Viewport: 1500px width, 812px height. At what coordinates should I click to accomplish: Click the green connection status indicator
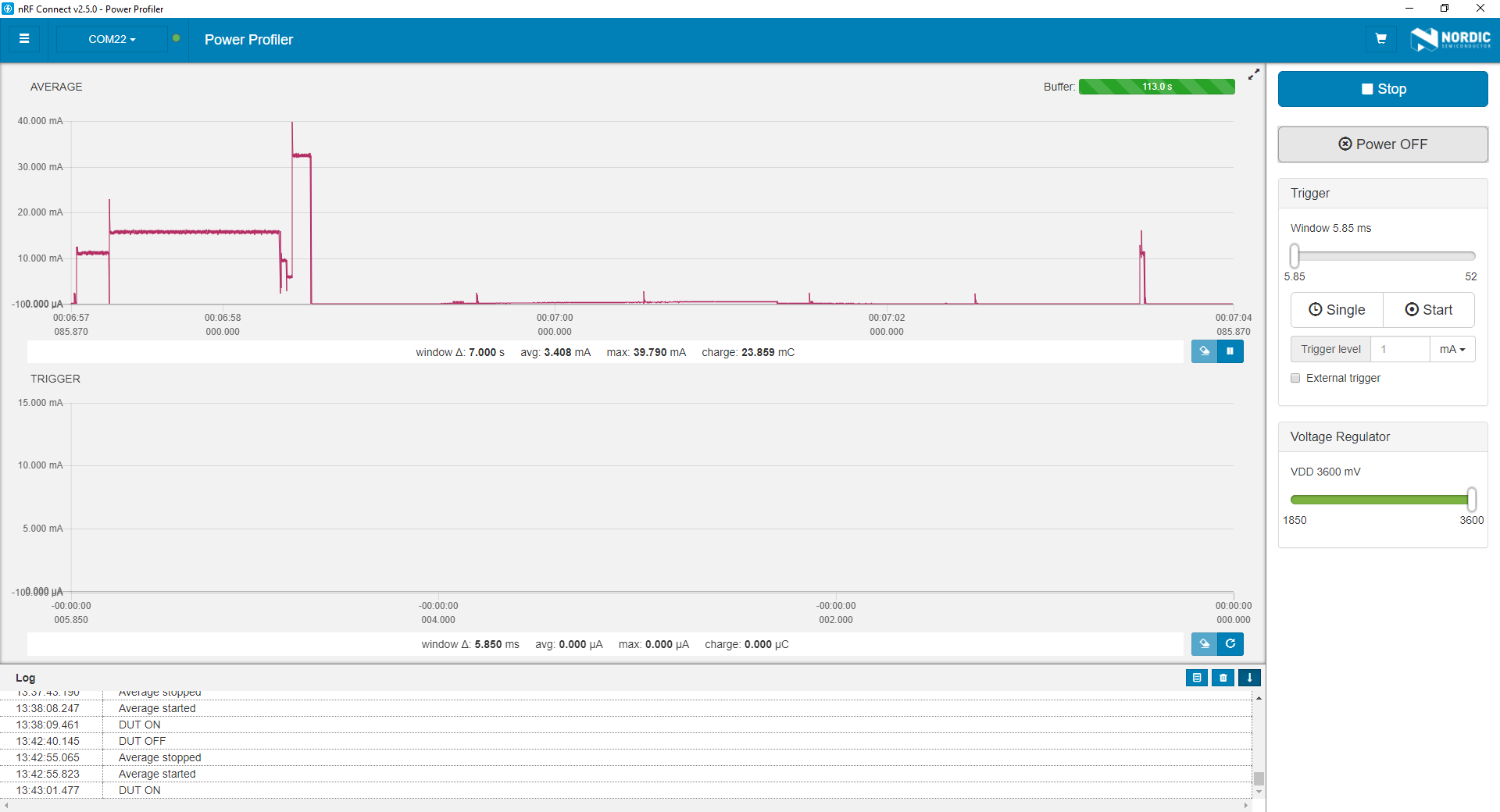(177, 38)
